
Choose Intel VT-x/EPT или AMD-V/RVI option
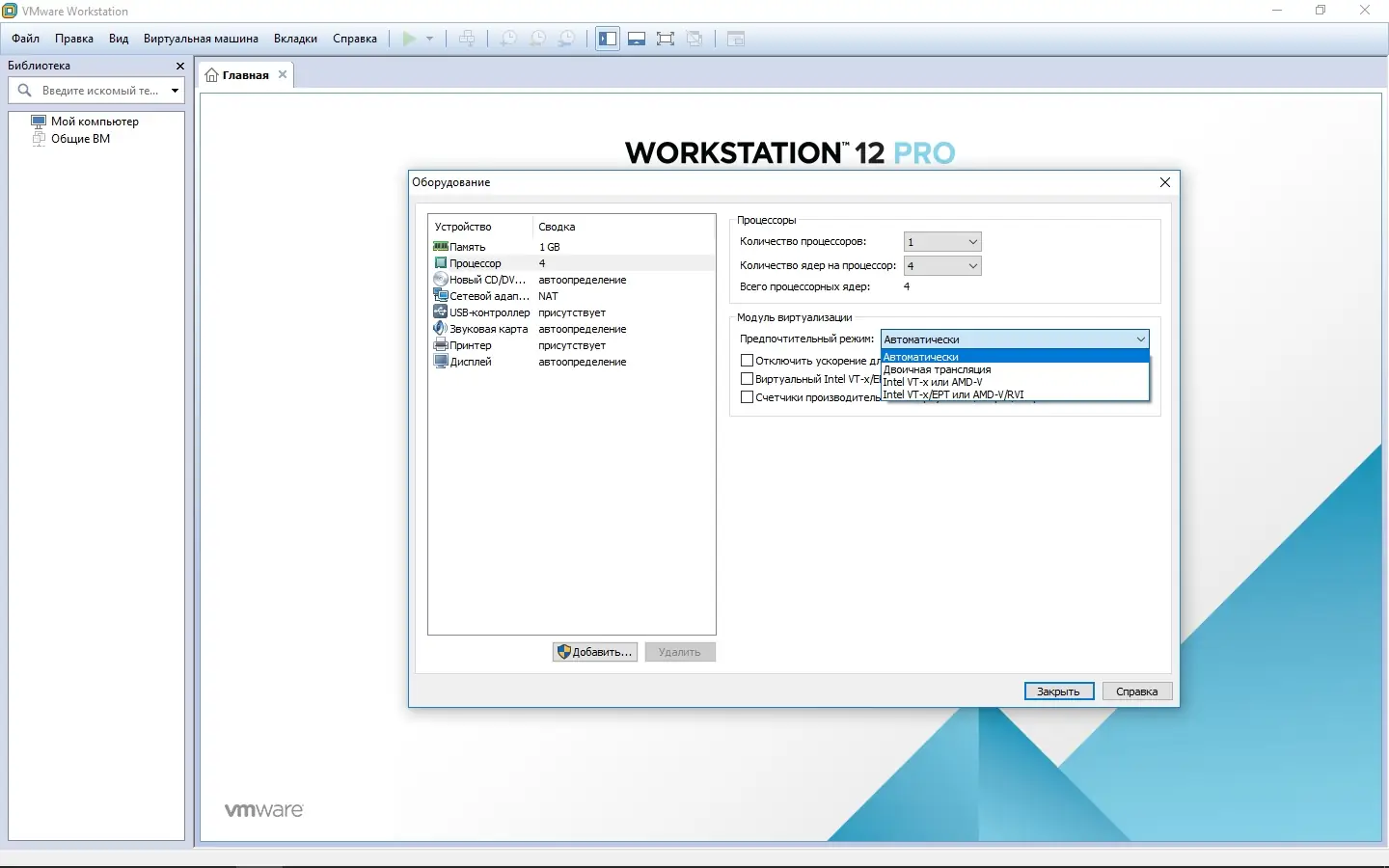coord(1015,394)
